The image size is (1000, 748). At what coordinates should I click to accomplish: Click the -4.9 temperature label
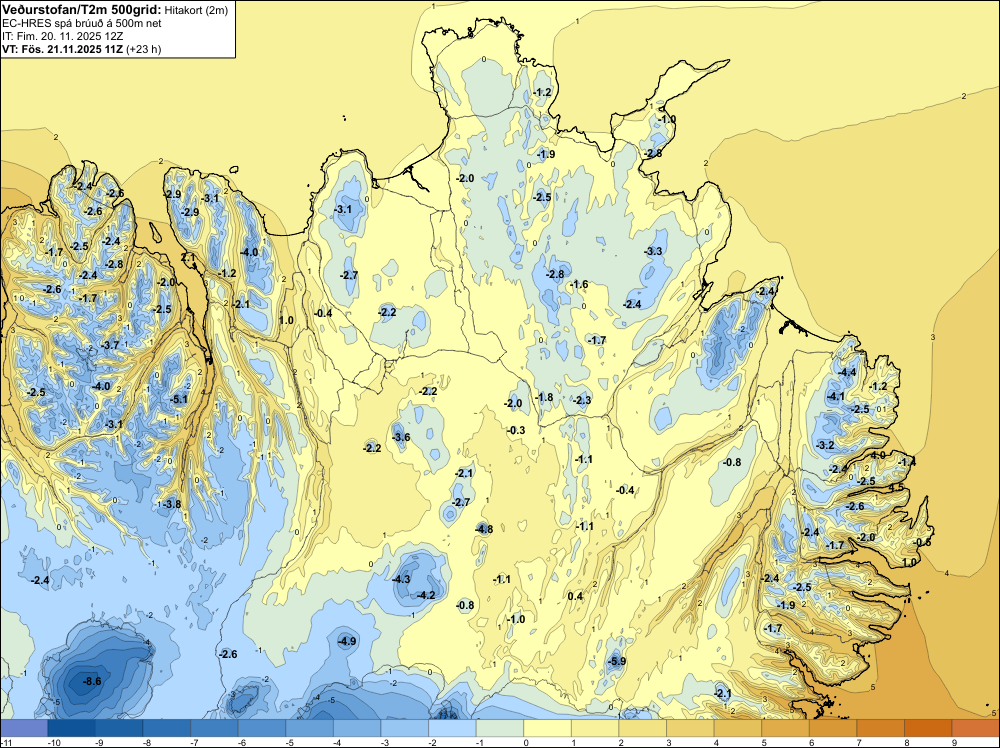coord(347,641)
